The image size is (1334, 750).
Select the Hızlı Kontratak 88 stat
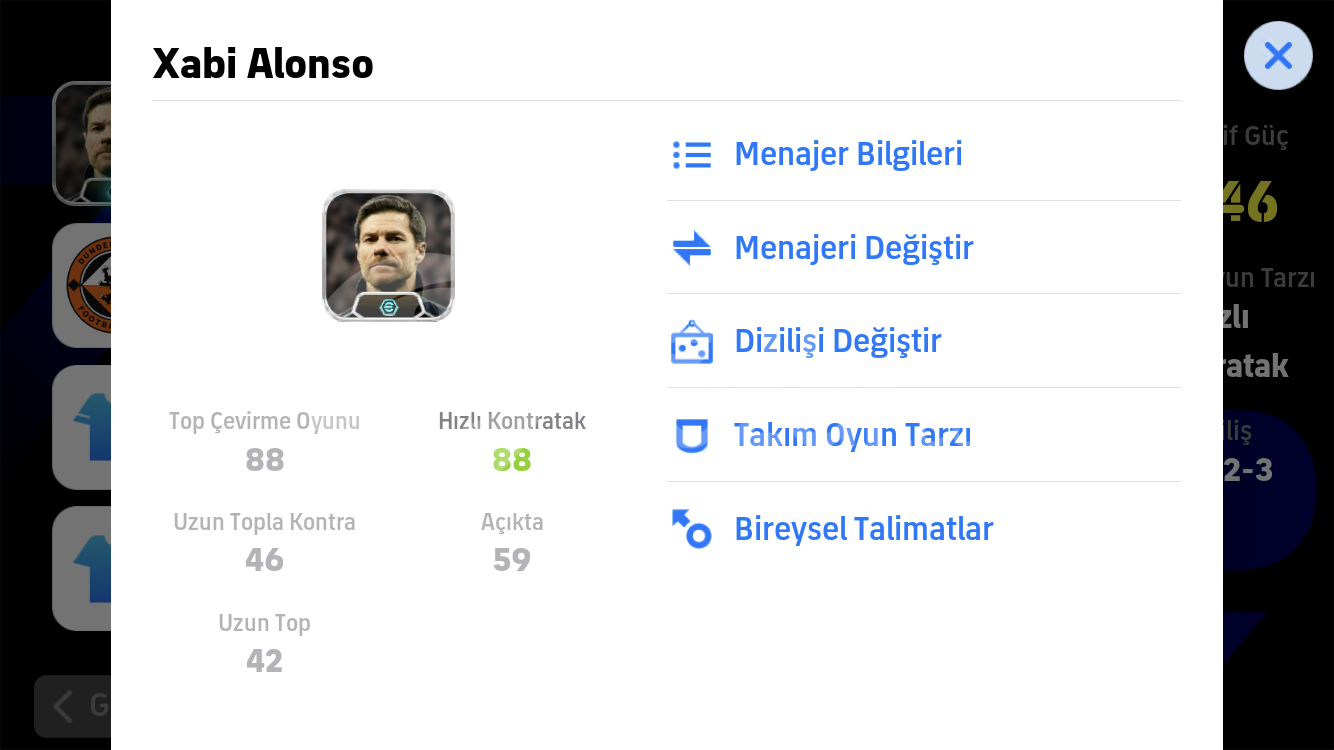point(512,441)
